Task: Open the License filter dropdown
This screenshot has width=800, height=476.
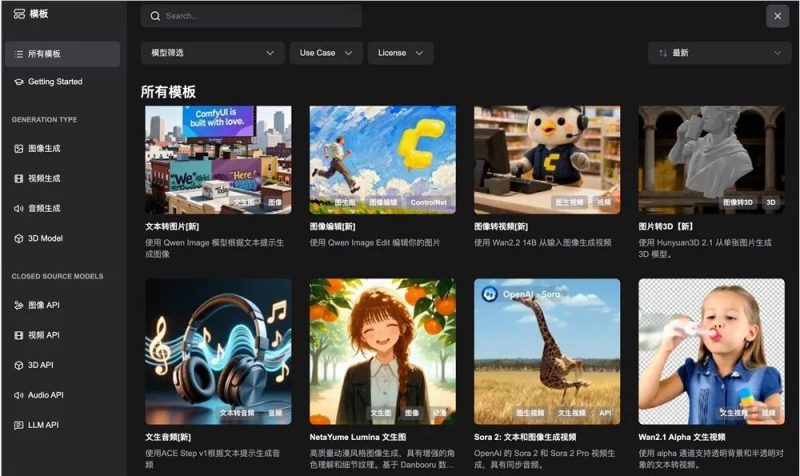Action: click(x=401, y=53)
